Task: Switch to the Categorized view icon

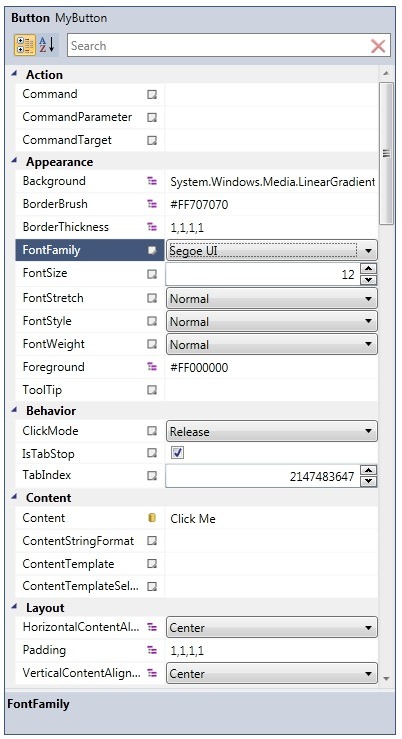Action: pos(25,46)
